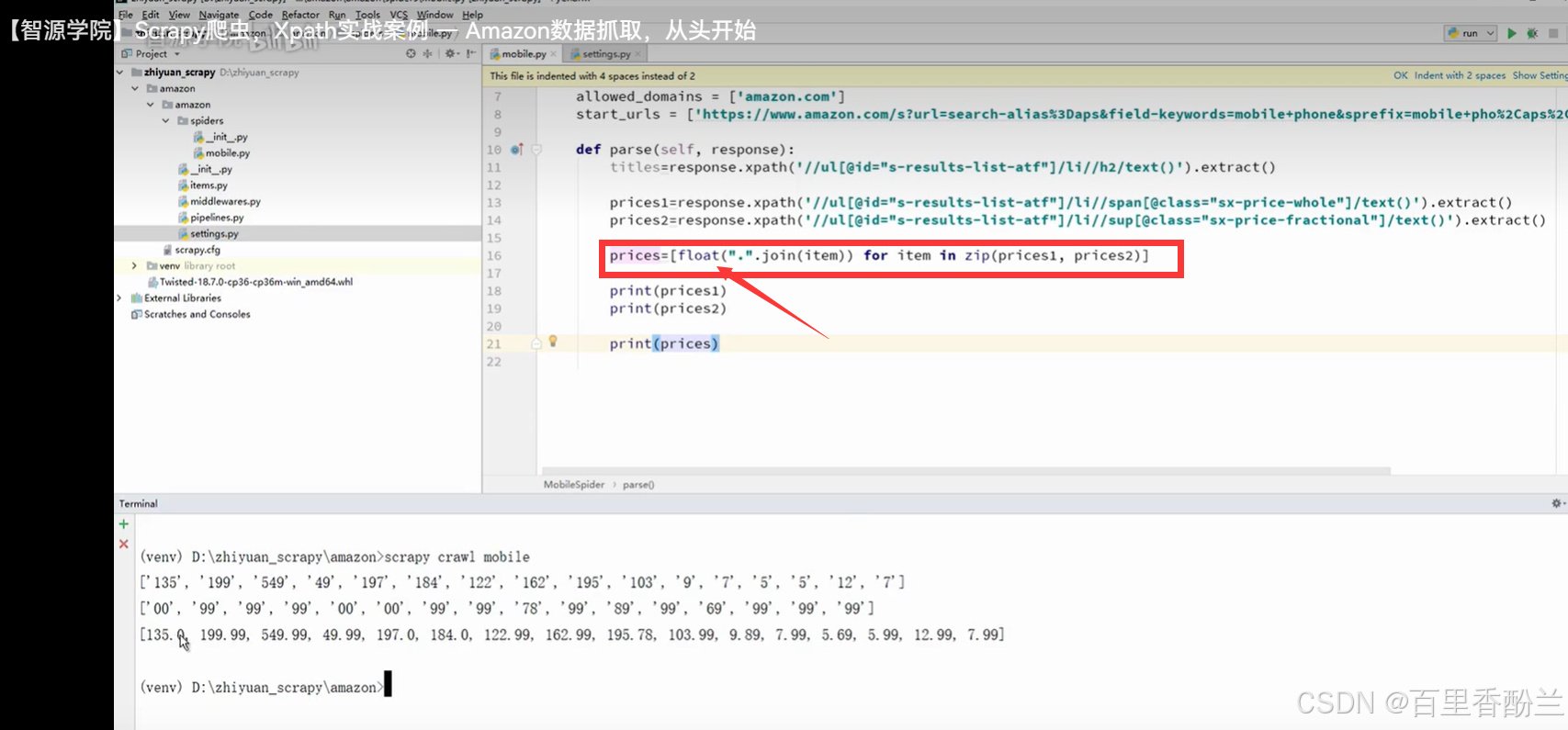Click the locate/scroll-from-source target icon
The width and height of the screenshot is (1568, 730).
[x=411, y=53]
